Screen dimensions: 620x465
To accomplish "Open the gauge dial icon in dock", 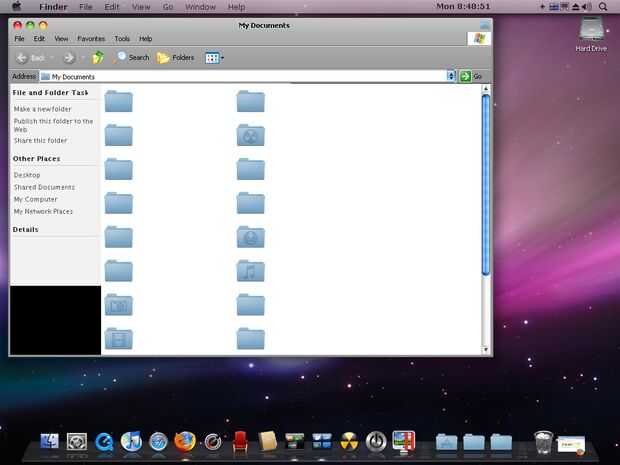I will [x=213, y=442].
